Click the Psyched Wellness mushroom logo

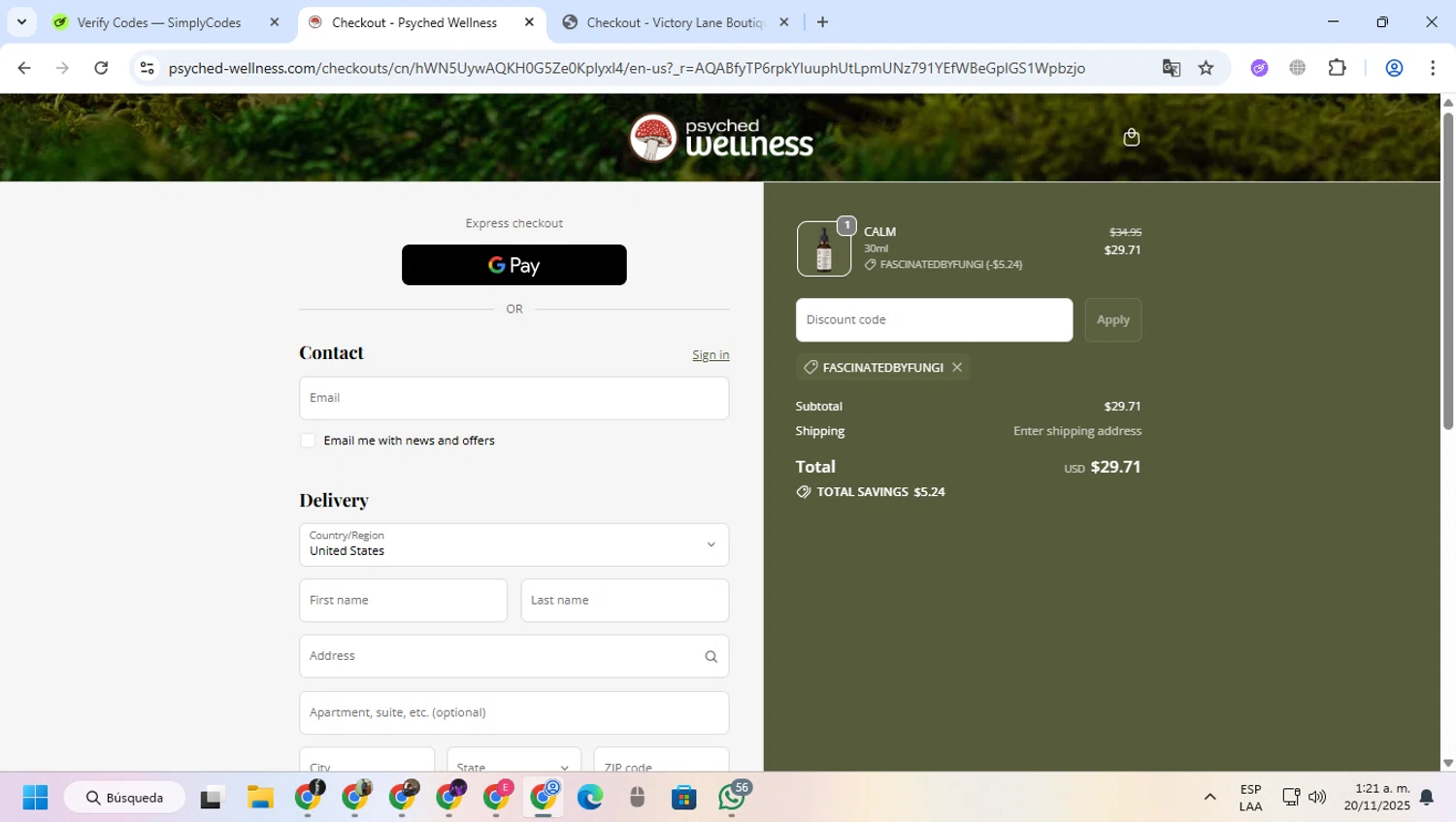tap(721, 138)
